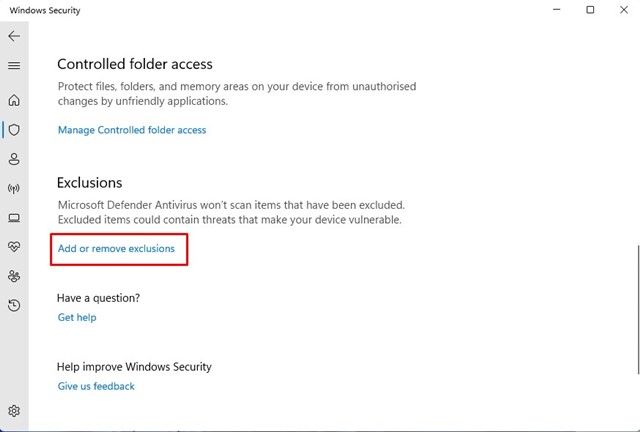Open Add or remove exclusions
This screenshot has width=640, height=432.
[x=116, y=248]
